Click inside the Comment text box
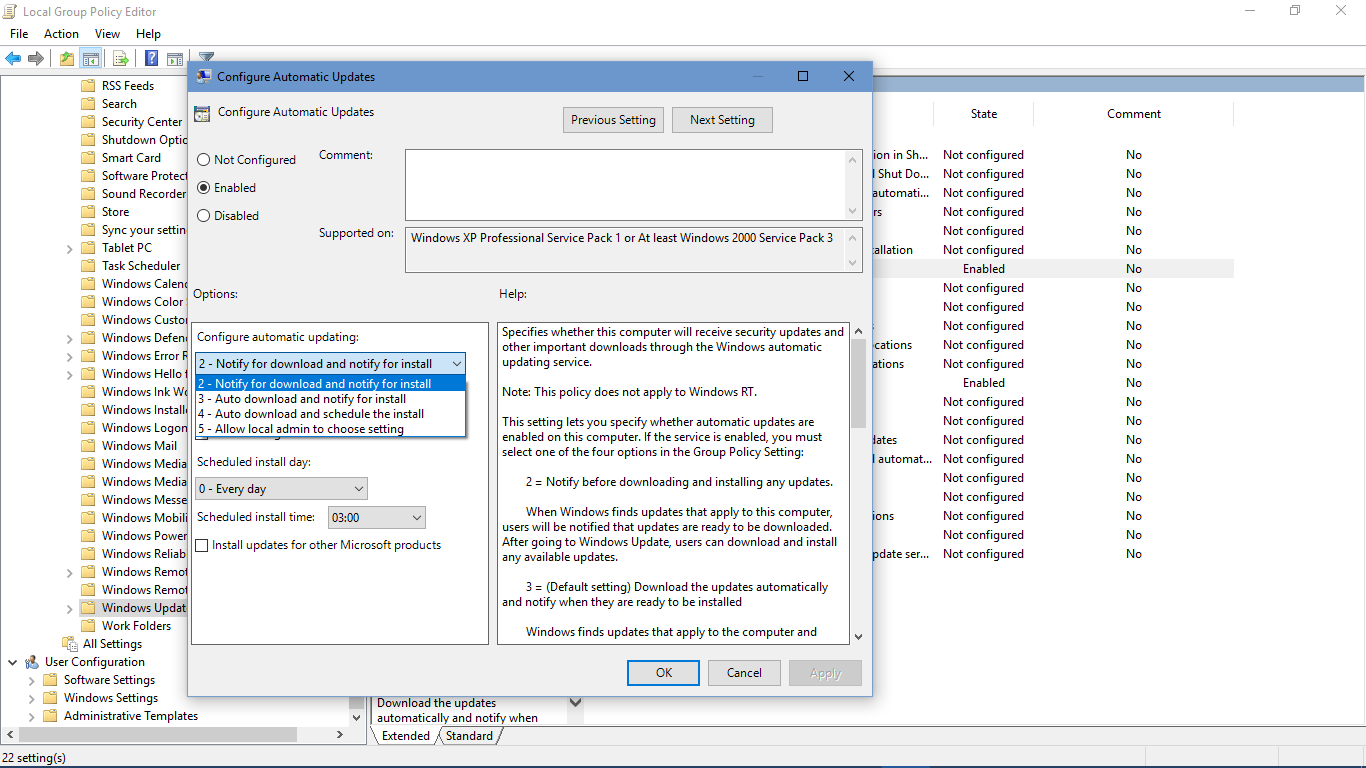Image resolution: width=1366 pixels, height=768 pixels. point(625,184)
